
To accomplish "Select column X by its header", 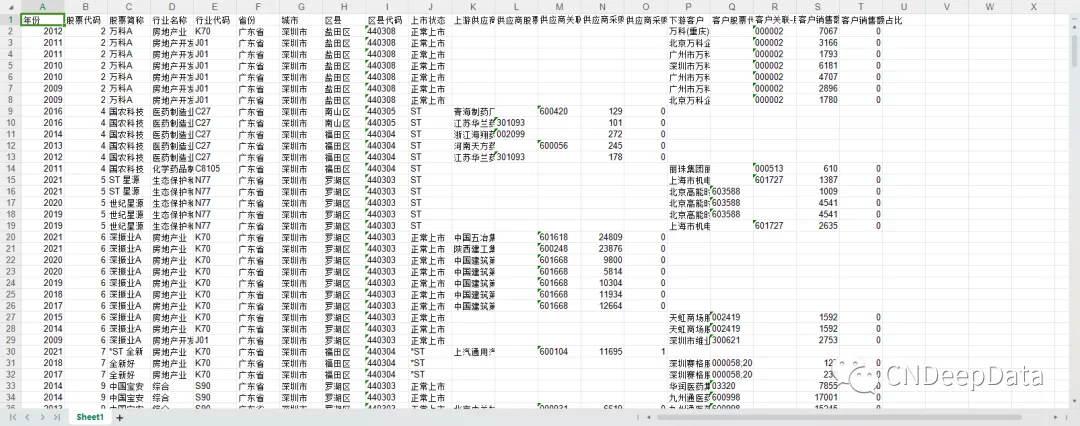I will pos(1033,6).
